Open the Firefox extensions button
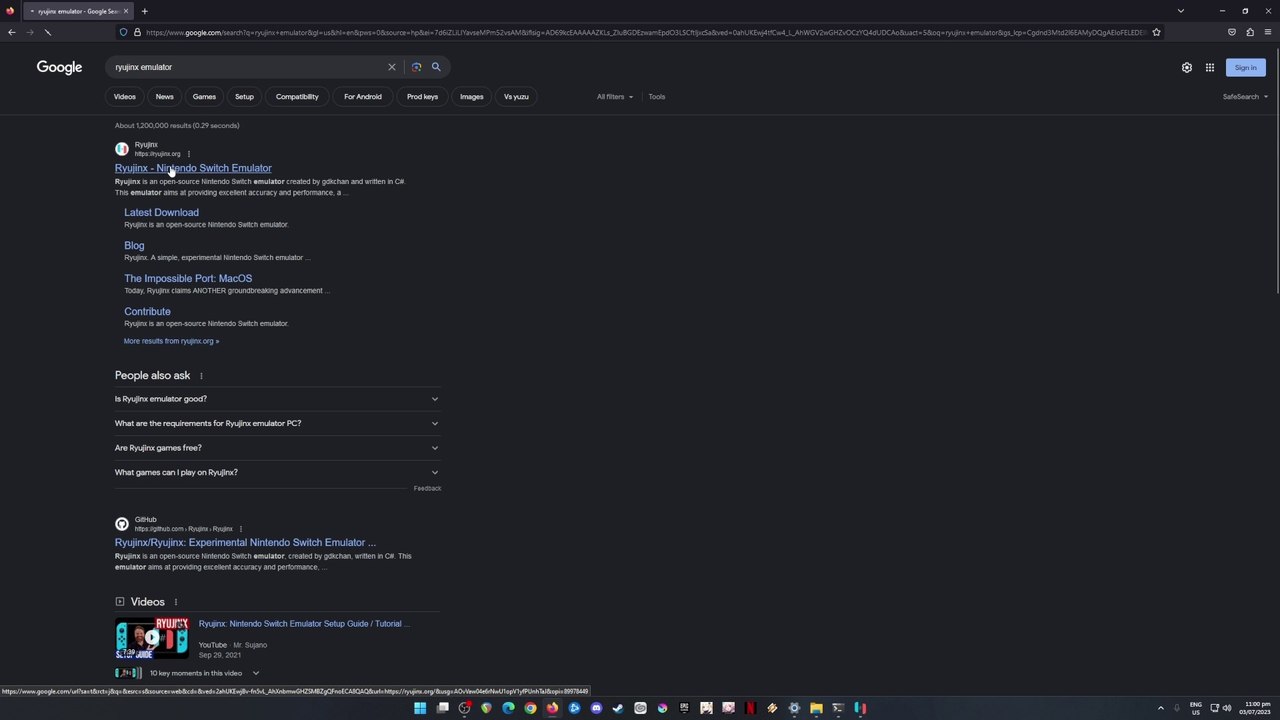 point(1249,32)
